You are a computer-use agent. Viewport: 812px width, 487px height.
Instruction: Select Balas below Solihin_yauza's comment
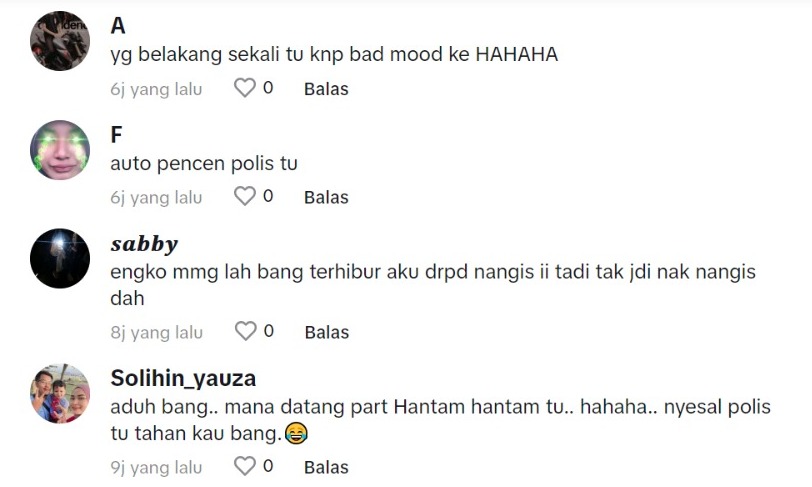coord(326,467)
